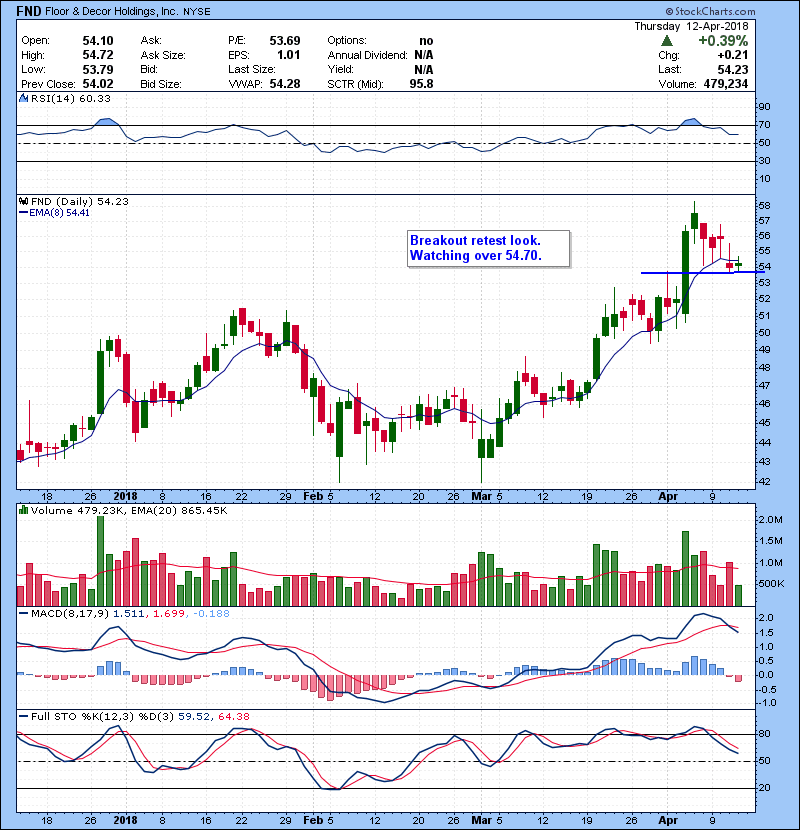Click the EMA(8) legend line marker
The image size is (800, 830).
[23, 213]
